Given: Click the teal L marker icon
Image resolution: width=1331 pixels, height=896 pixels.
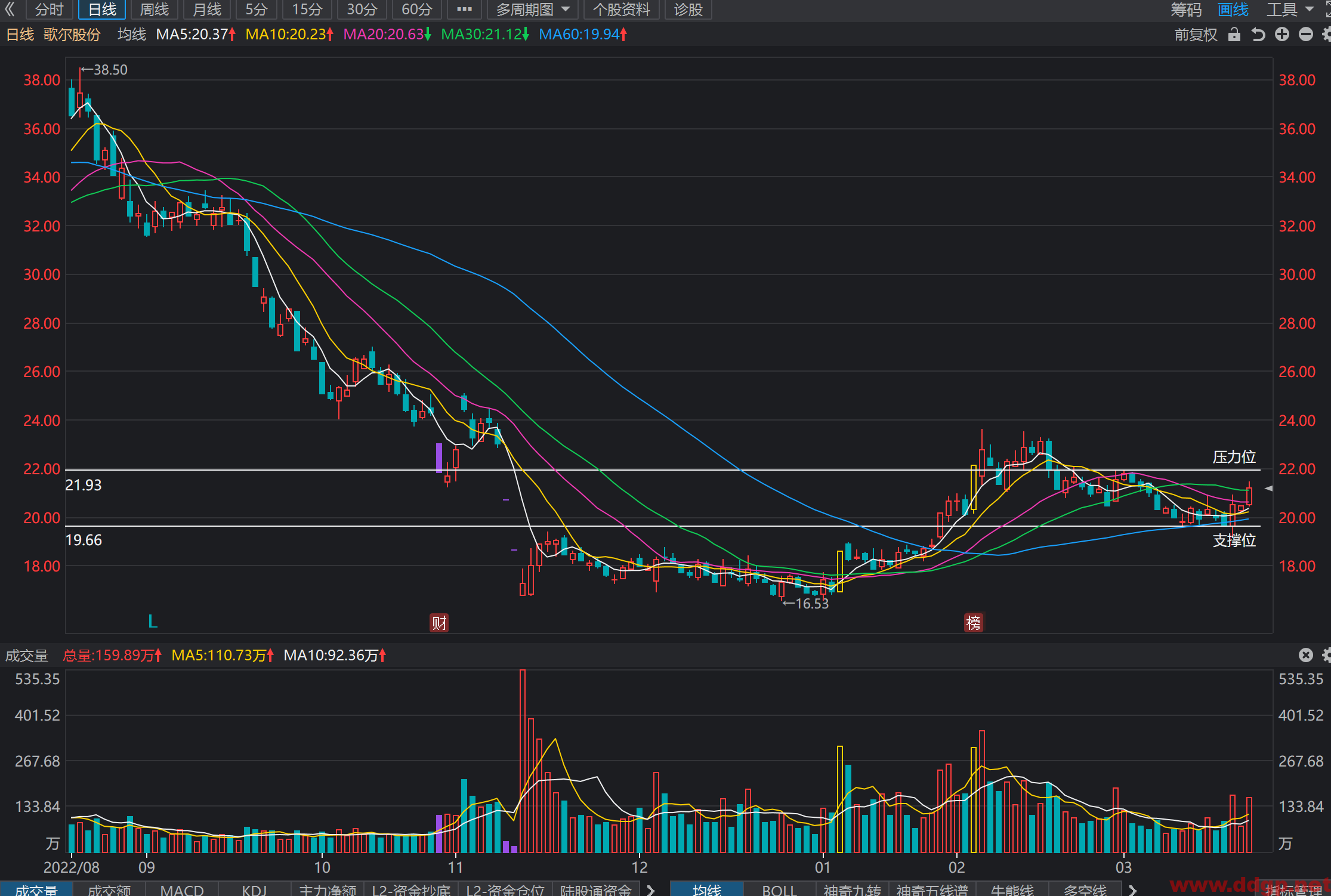Looking at the screenshot, I should point(153,622).
